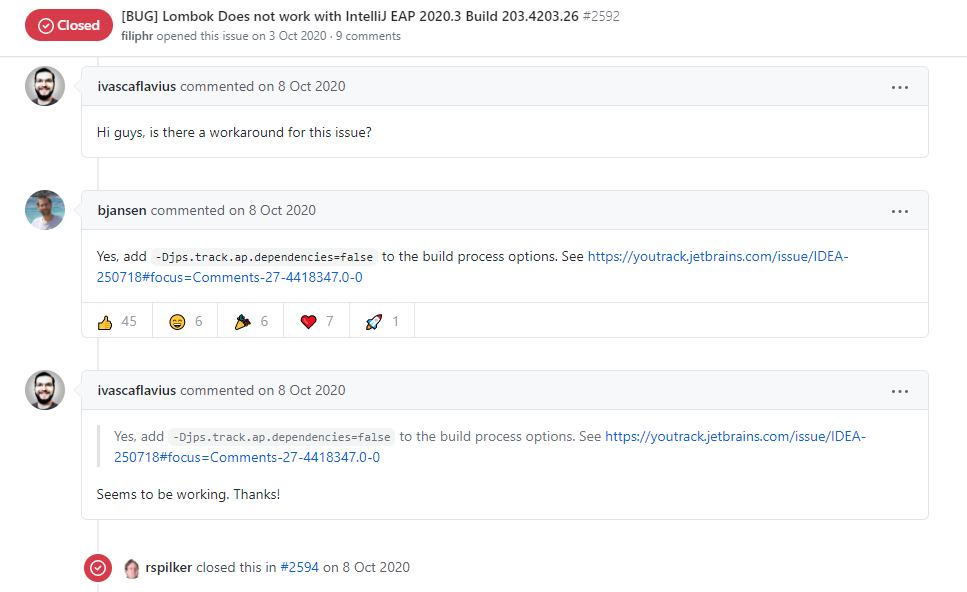Click ivascaflavius avatar beside the quoted reply
Viewport: 967px width, 592px height.
pos(45,390)
